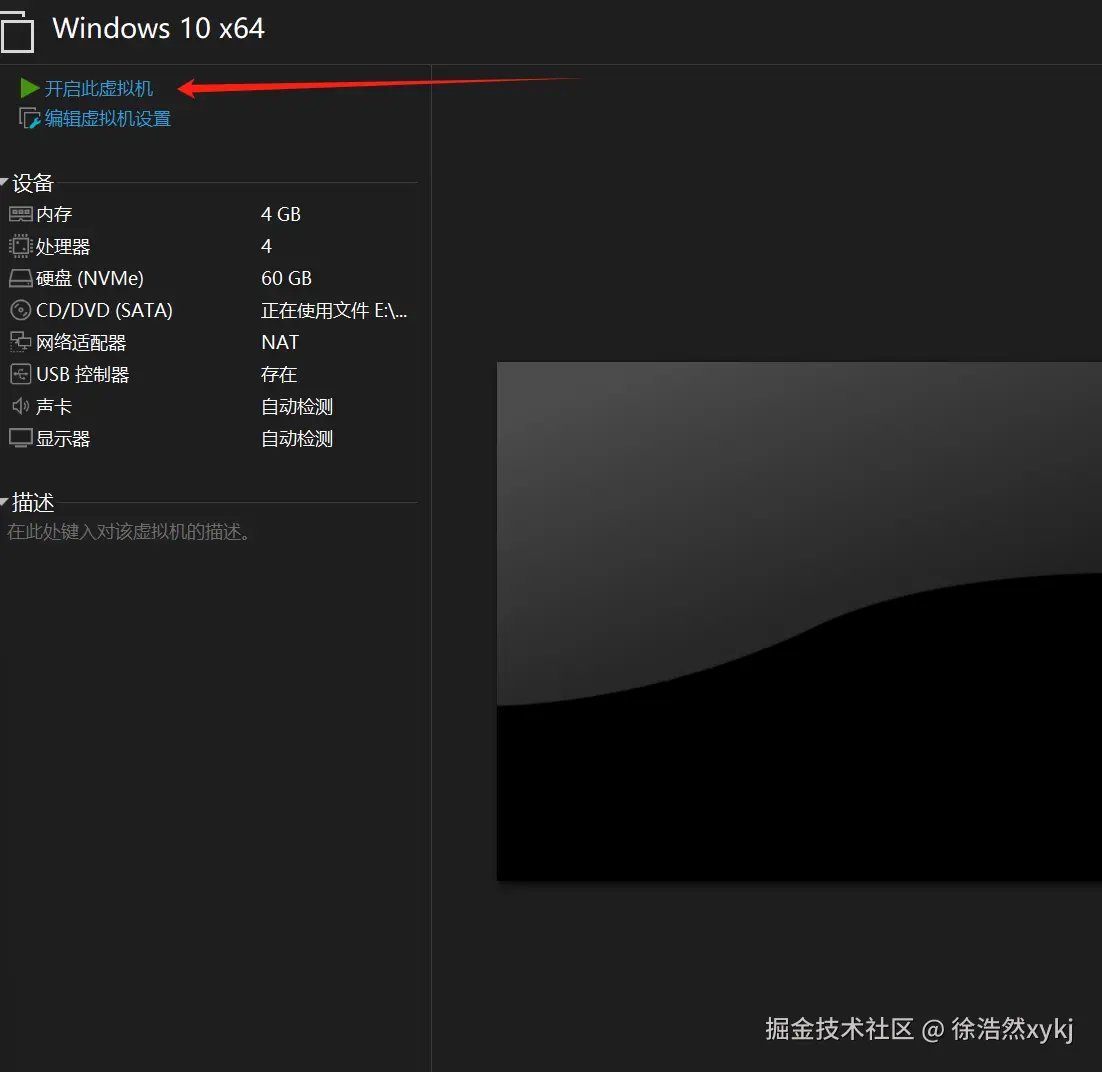Click the disc icon for CD/DVD (SATA)
This screenshot has height=1072, width=1102.
pos(20,310)
